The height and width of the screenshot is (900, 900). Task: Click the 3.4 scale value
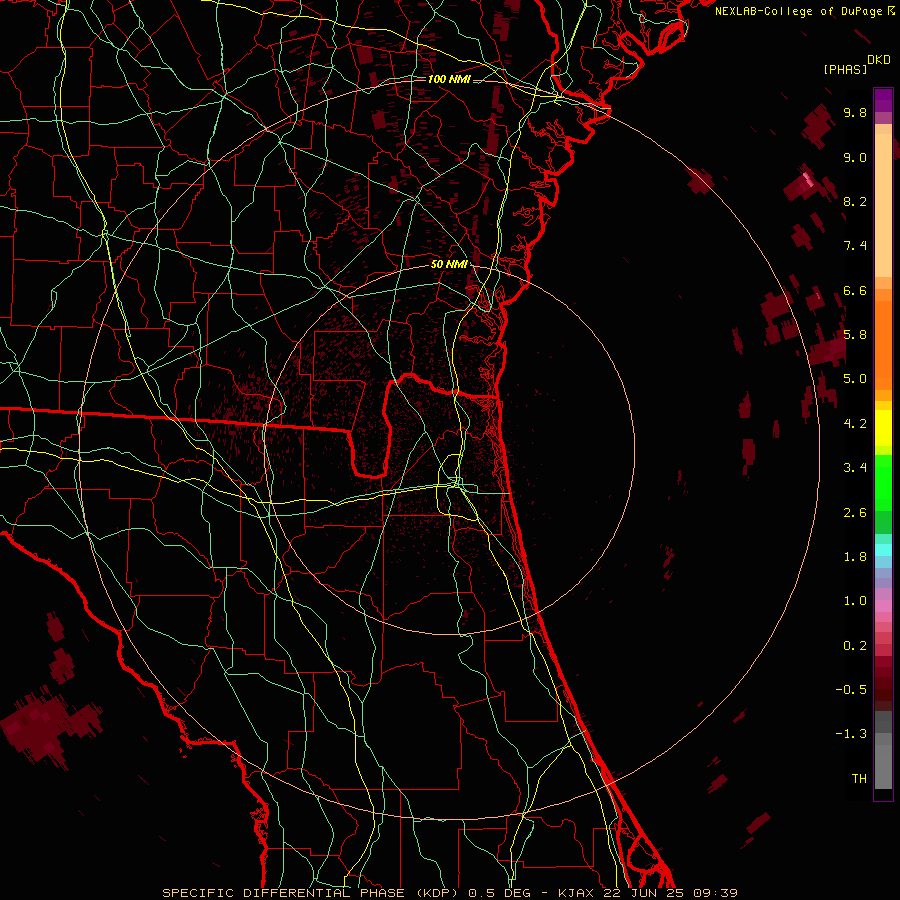tap(855, 468)
